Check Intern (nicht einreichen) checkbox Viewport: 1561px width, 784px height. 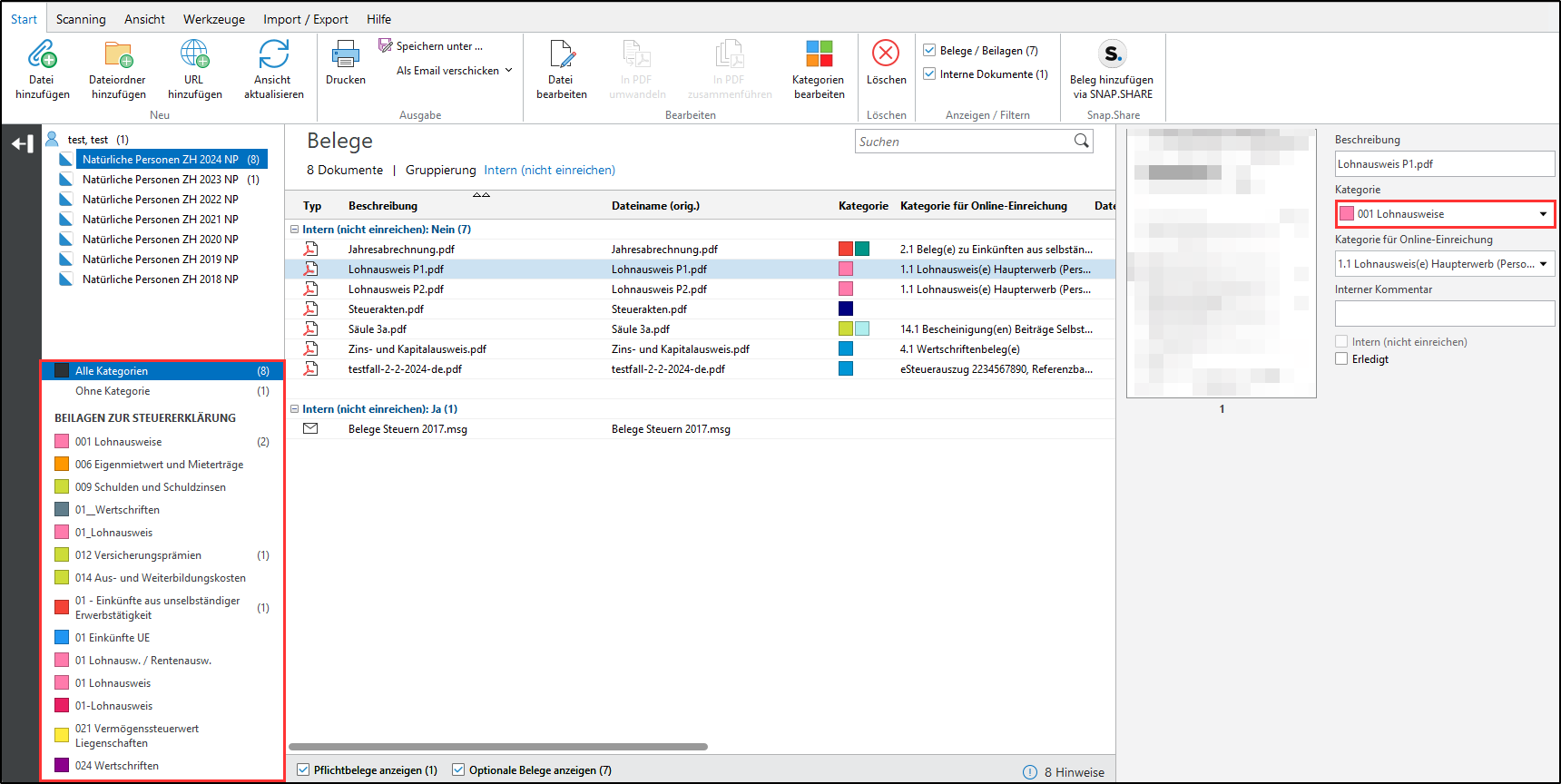click(x=1341, y=341)
